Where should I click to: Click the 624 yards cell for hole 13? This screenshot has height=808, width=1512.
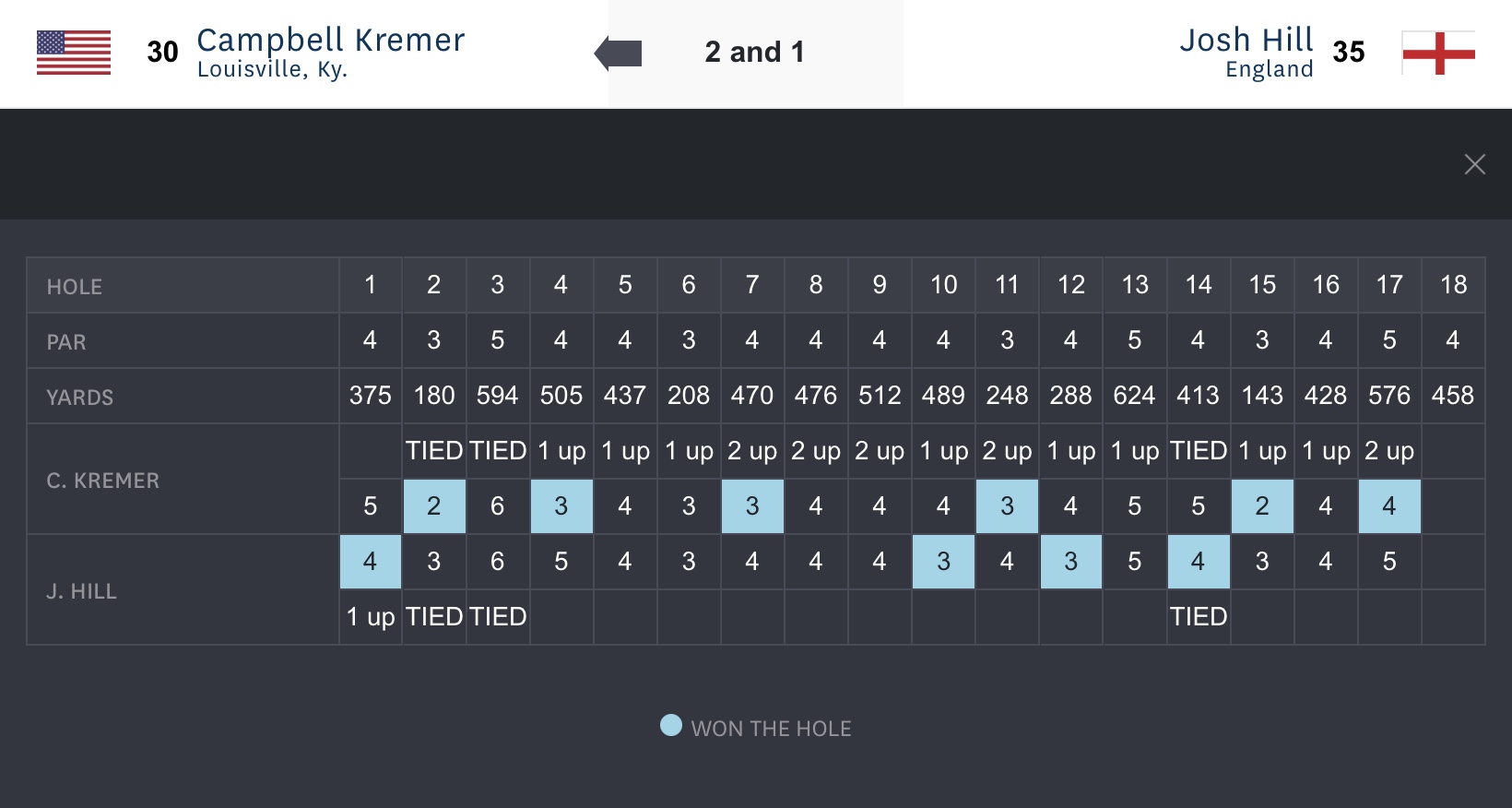(x=1134, y=396)
